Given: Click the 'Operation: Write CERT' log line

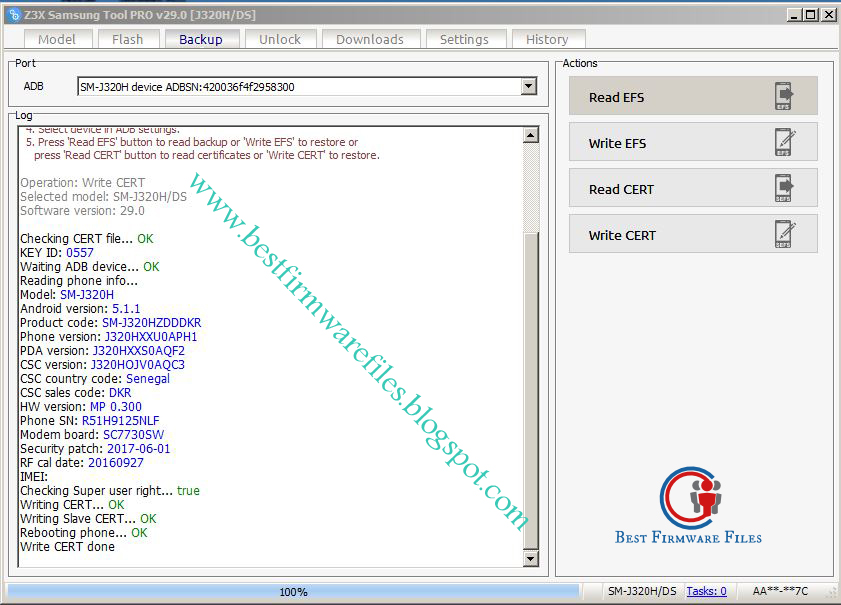Looking at the screenshot, I should point(83,183).
